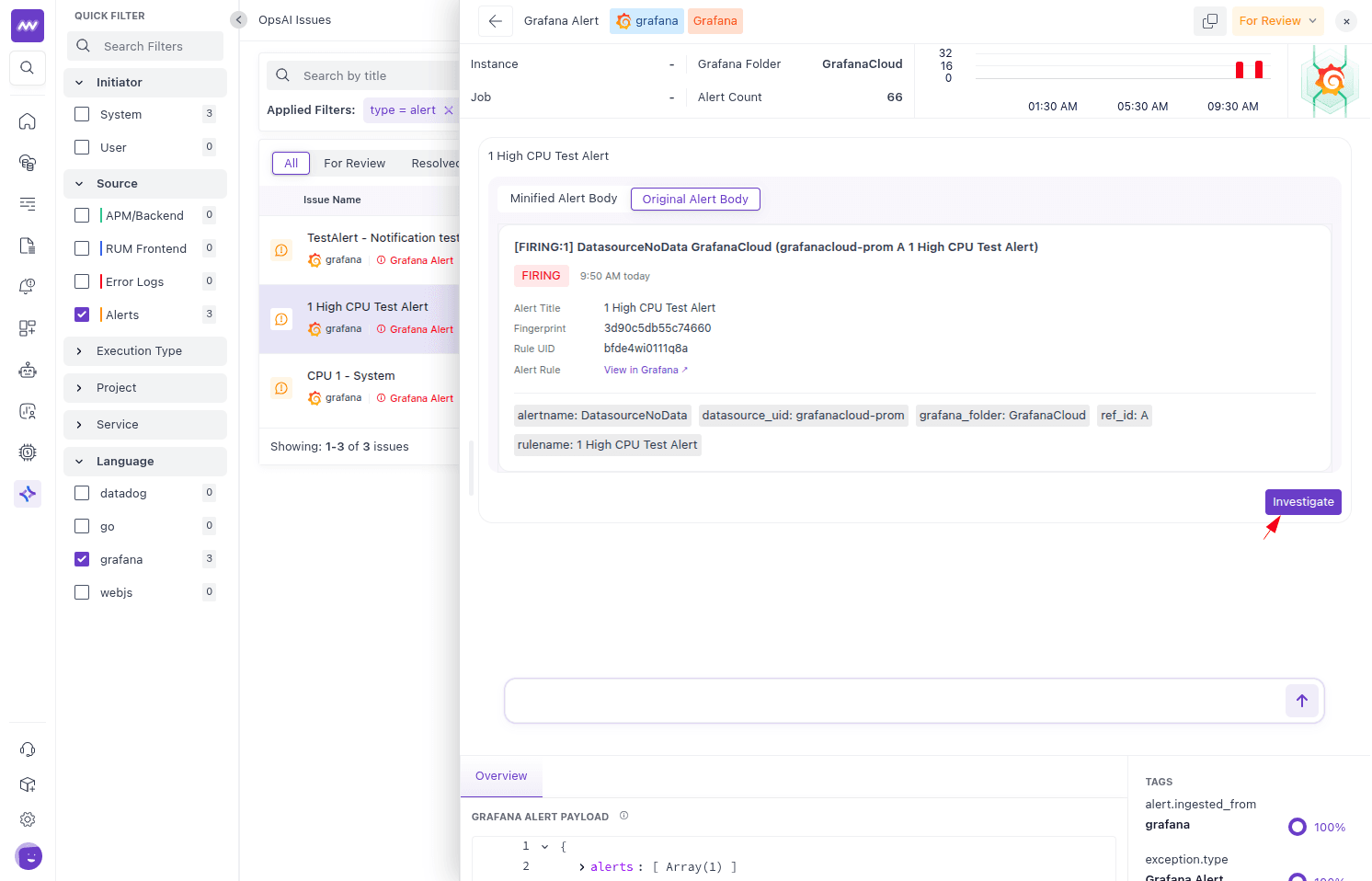Check the datadog language checkbox

[x=82, y=493]
